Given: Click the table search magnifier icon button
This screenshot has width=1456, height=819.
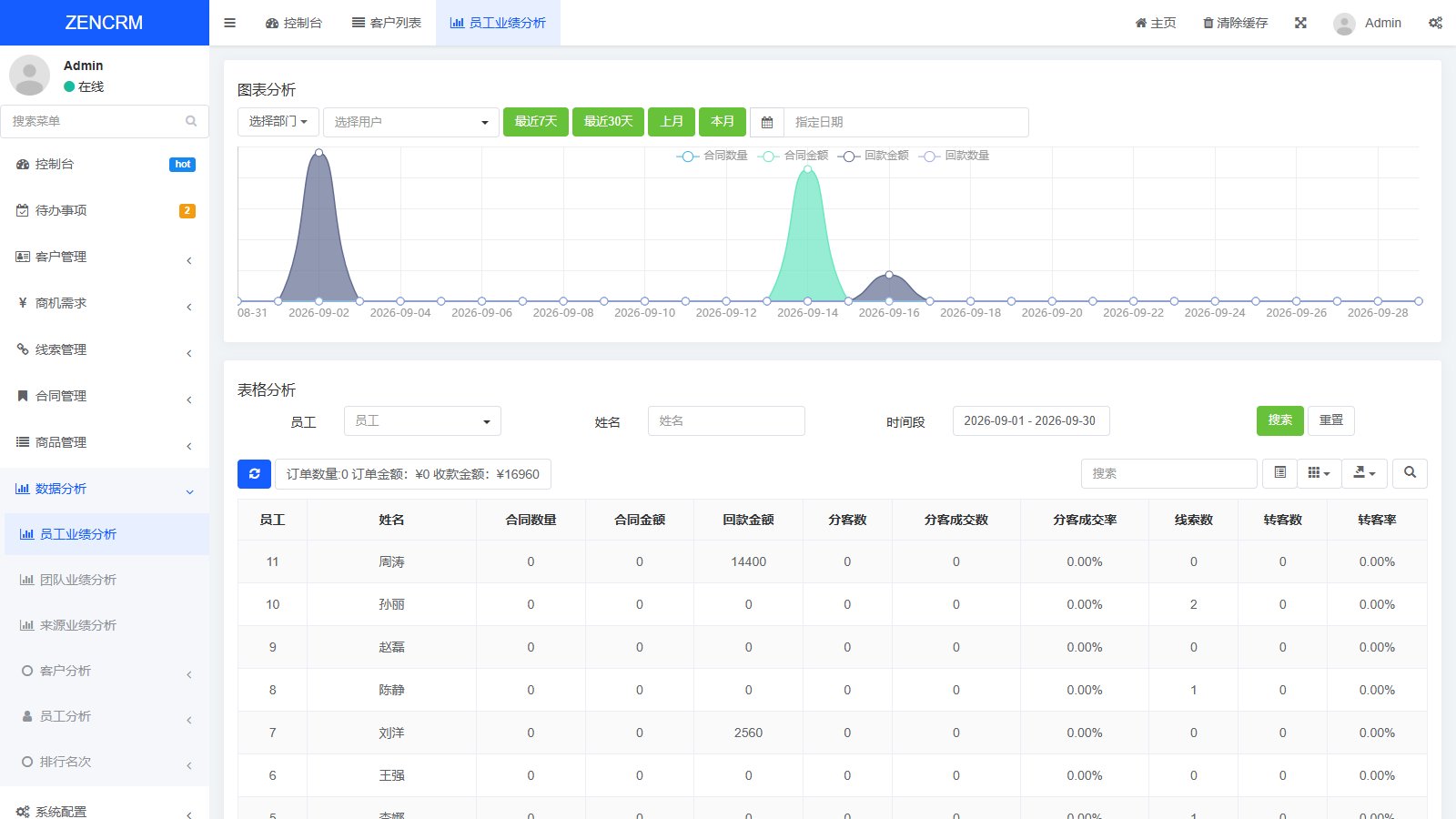Looking at the screenshot, I should [x=1410, y=473].
